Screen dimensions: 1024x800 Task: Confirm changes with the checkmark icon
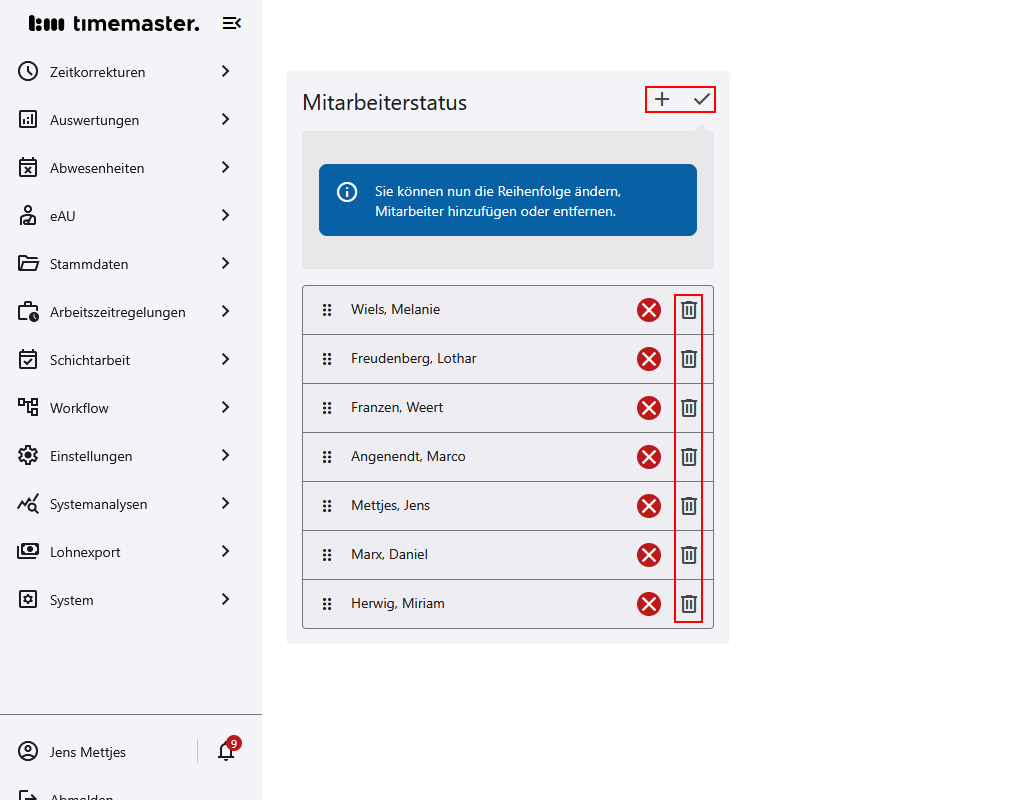(x=702, y=99)
